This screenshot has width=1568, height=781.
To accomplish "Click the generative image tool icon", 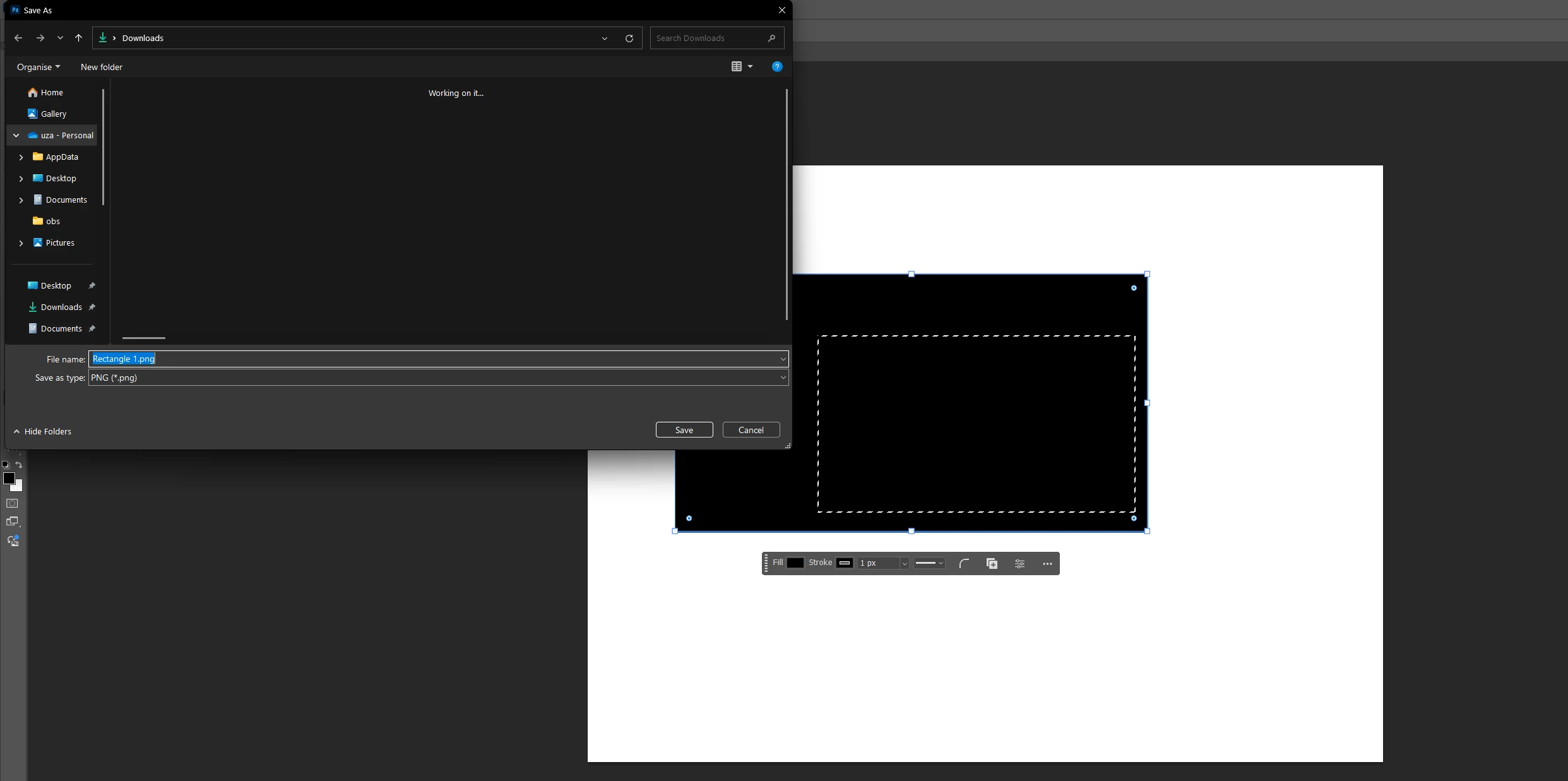I will [13, 541].
